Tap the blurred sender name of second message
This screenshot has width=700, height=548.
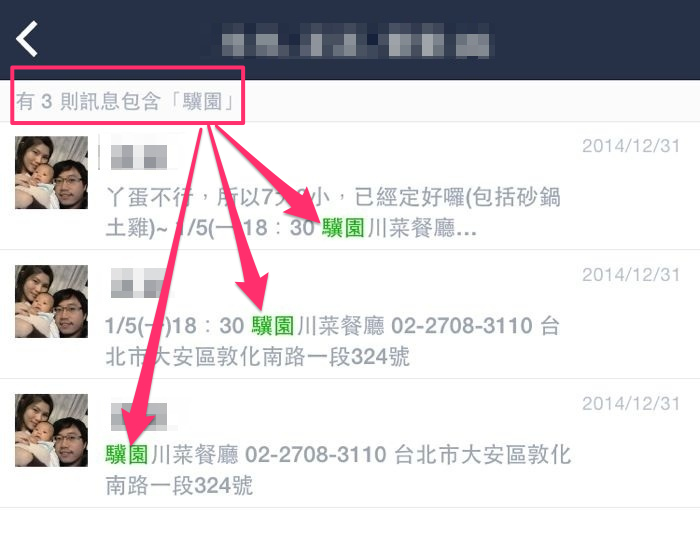pos(139,283)
